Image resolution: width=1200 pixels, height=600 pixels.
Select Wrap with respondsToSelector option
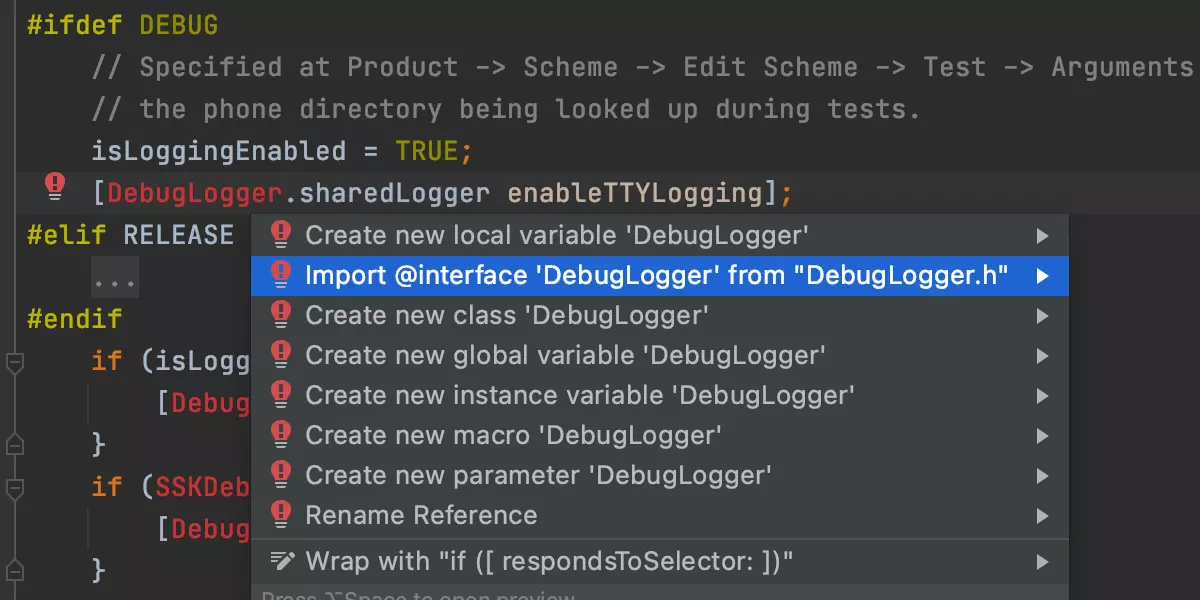(549, 561)
